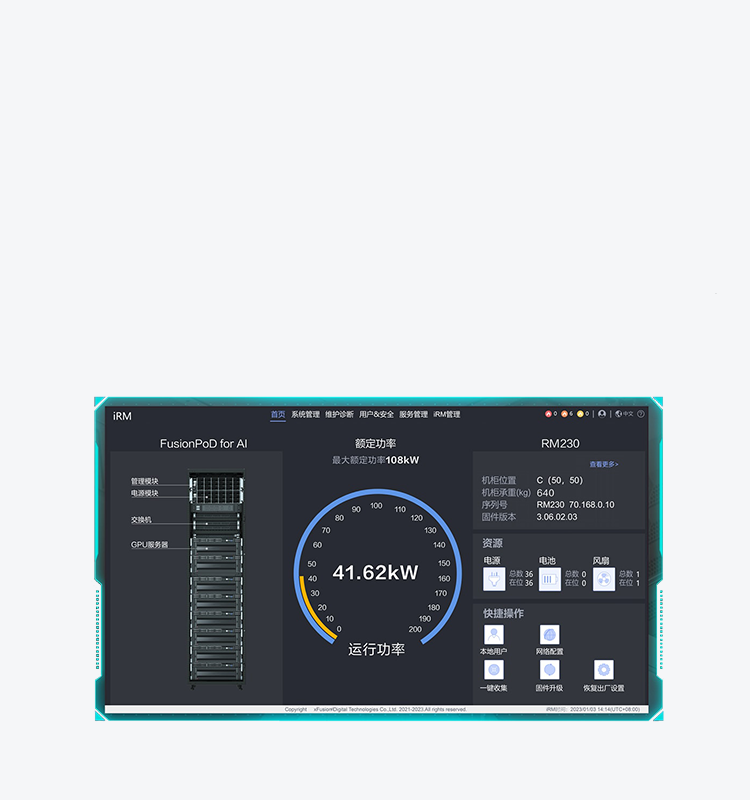Open the 本地用户 local user shortcut icon

click(494, 635)
